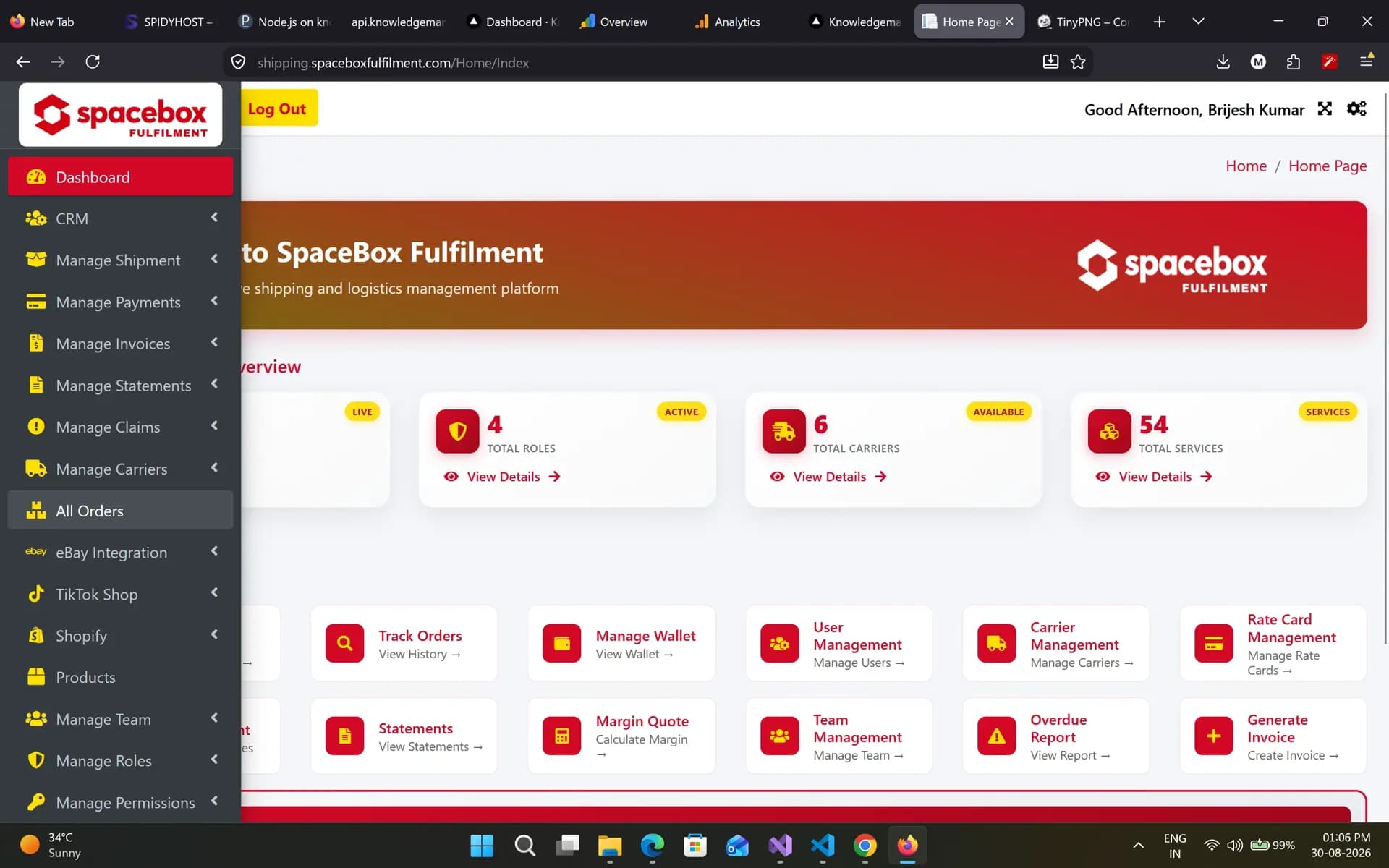Open File Explorer from the taskbar

click(x=610, y=845)
